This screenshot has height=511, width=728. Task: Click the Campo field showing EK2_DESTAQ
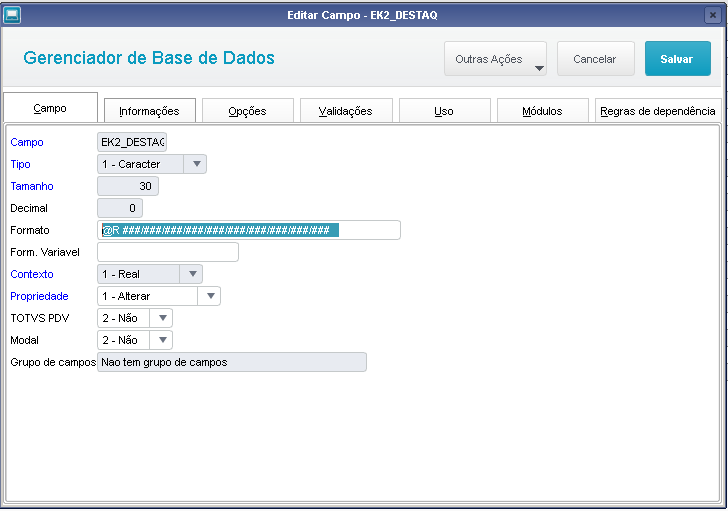pos(132,142)
